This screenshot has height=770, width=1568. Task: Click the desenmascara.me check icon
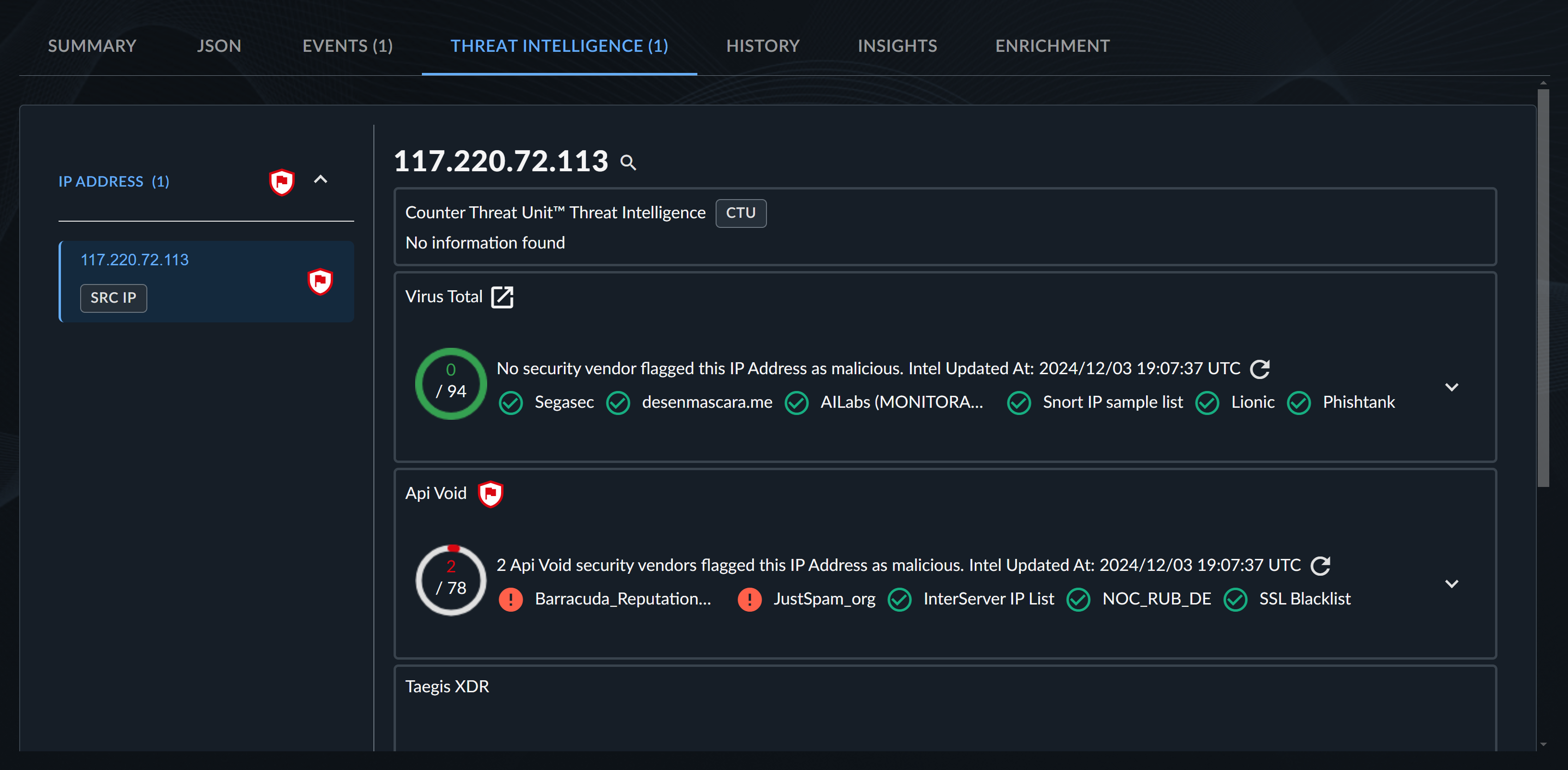click(x=618, y=403)
